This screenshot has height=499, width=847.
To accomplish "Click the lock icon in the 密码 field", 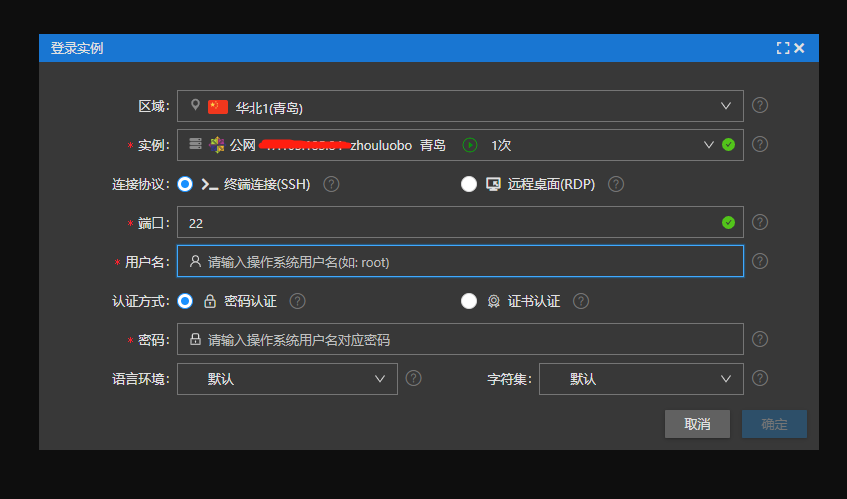I will (195, 339).
